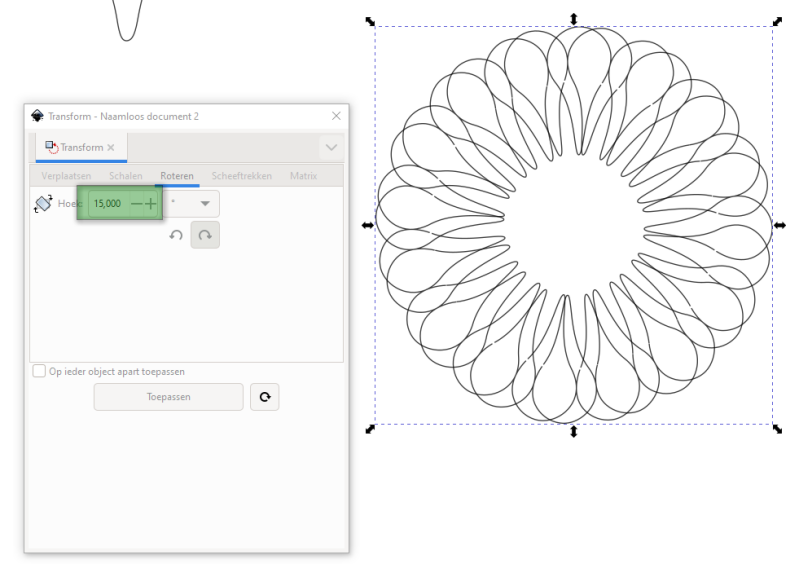Click the minus stepper of the Hoek field

coord(137,204)
